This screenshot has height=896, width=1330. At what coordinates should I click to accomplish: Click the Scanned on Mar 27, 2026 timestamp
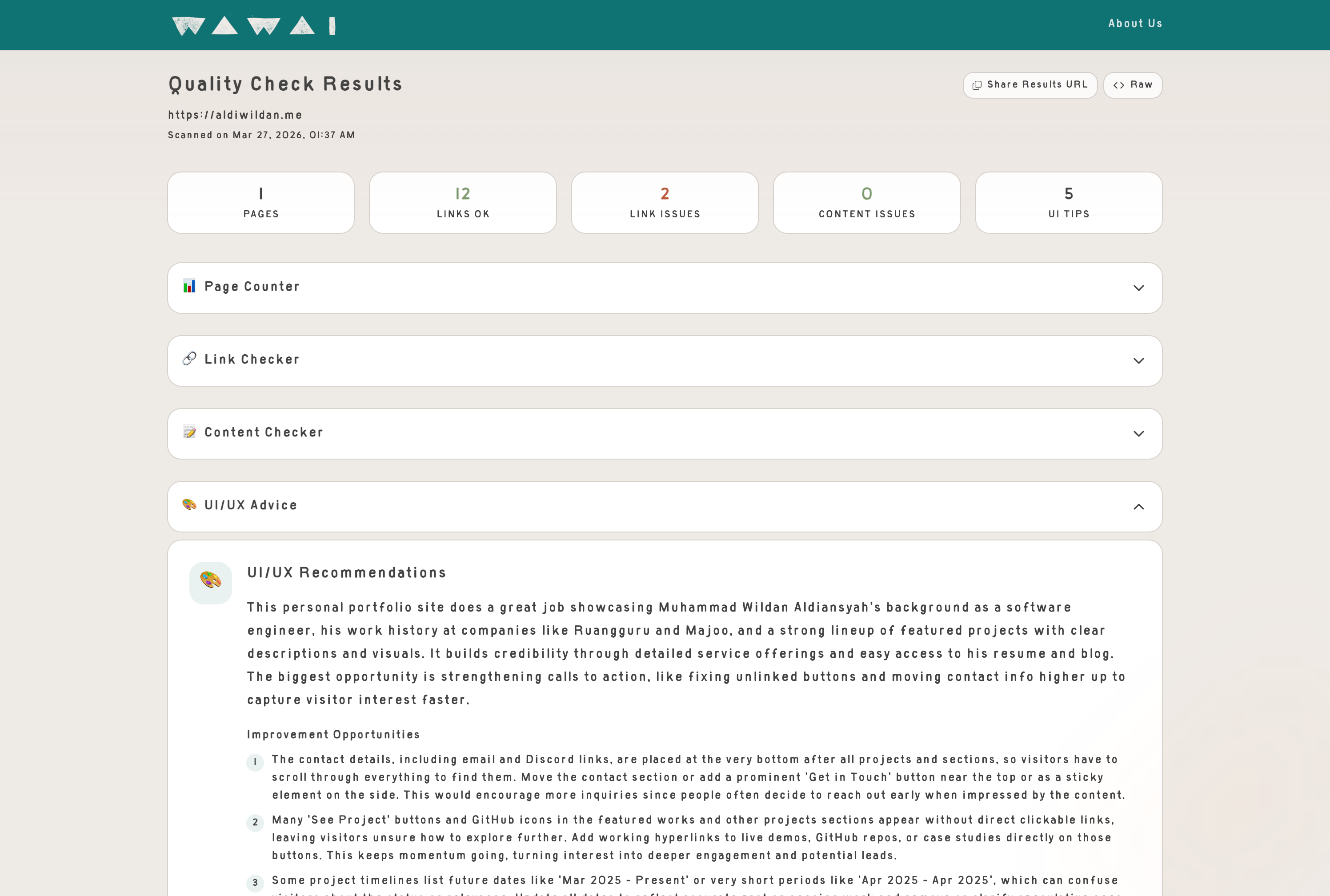click(x=261, y=136)
